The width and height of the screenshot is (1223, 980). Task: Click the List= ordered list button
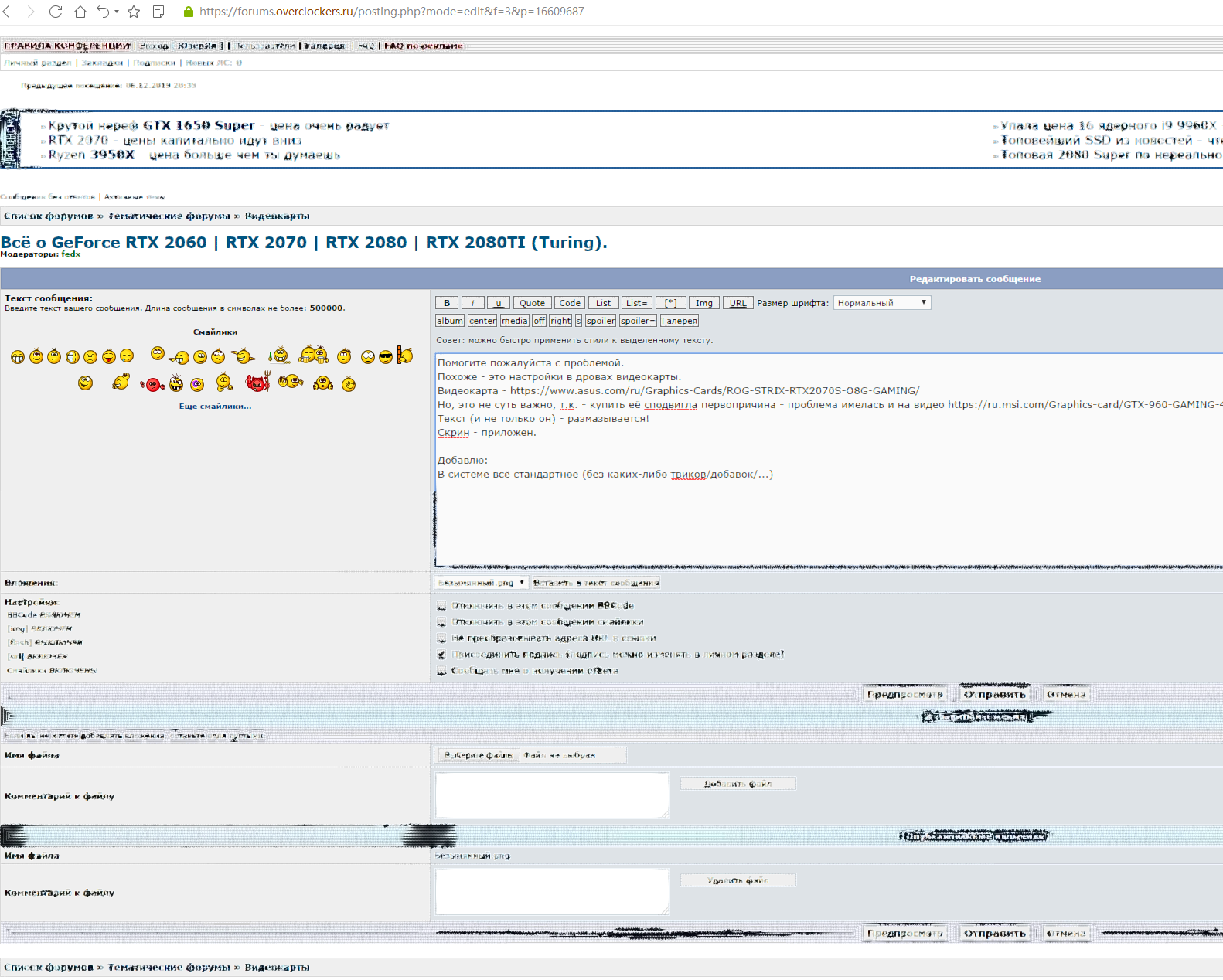(x=636, y=303)
